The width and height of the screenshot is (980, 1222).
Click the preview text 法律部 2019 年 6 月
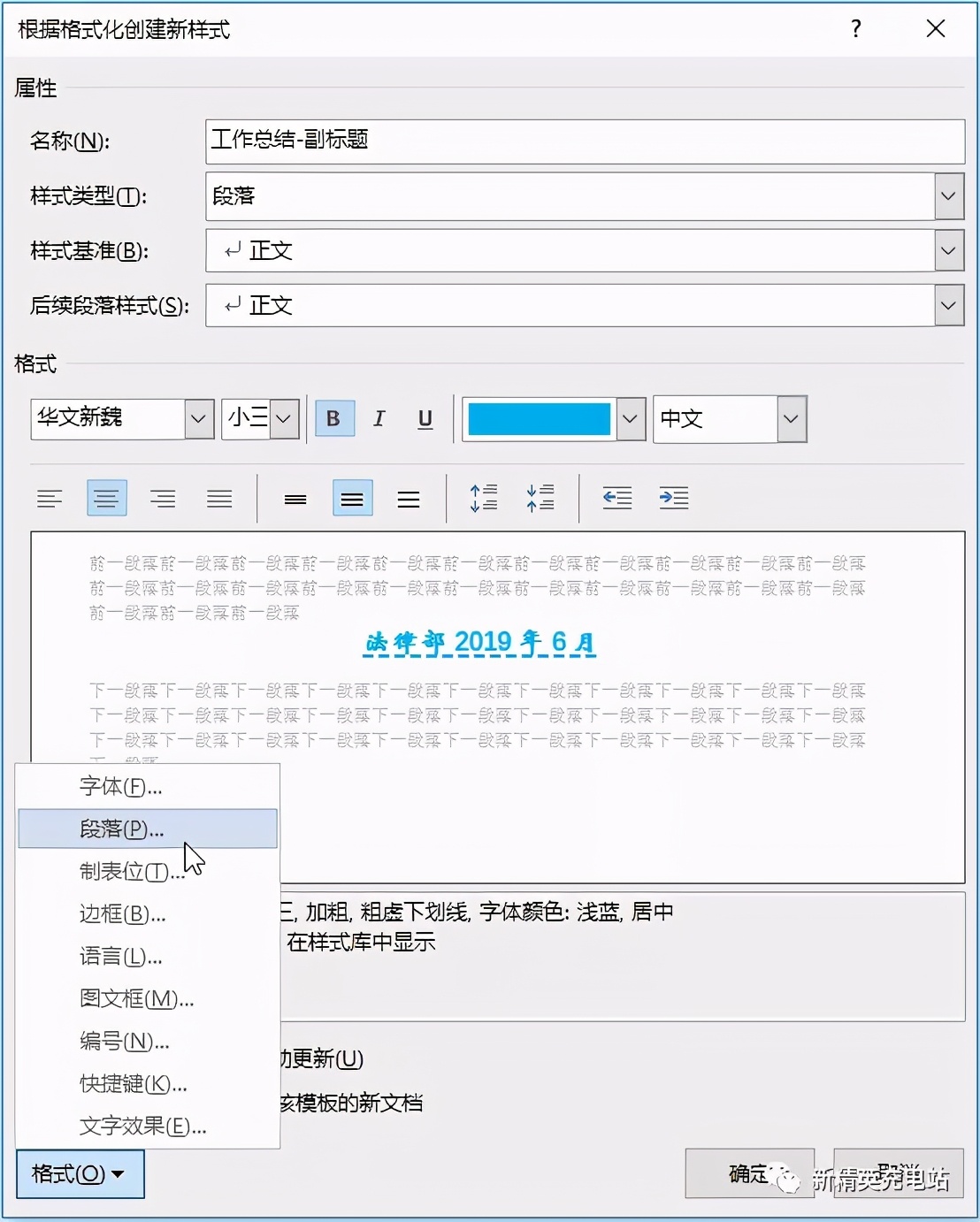tap(481, 642)
